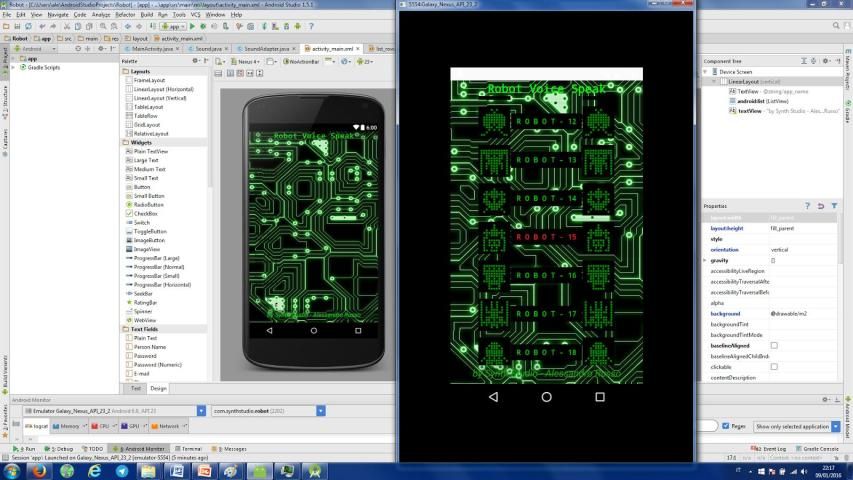Click the Telegram icon in the taskbar
Viewport: 853px width, 480px height.
122,470
